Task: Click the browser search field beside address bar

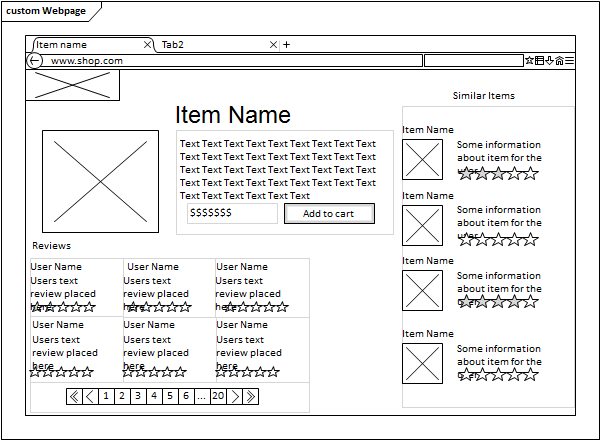Action: (x=473, y=61)
